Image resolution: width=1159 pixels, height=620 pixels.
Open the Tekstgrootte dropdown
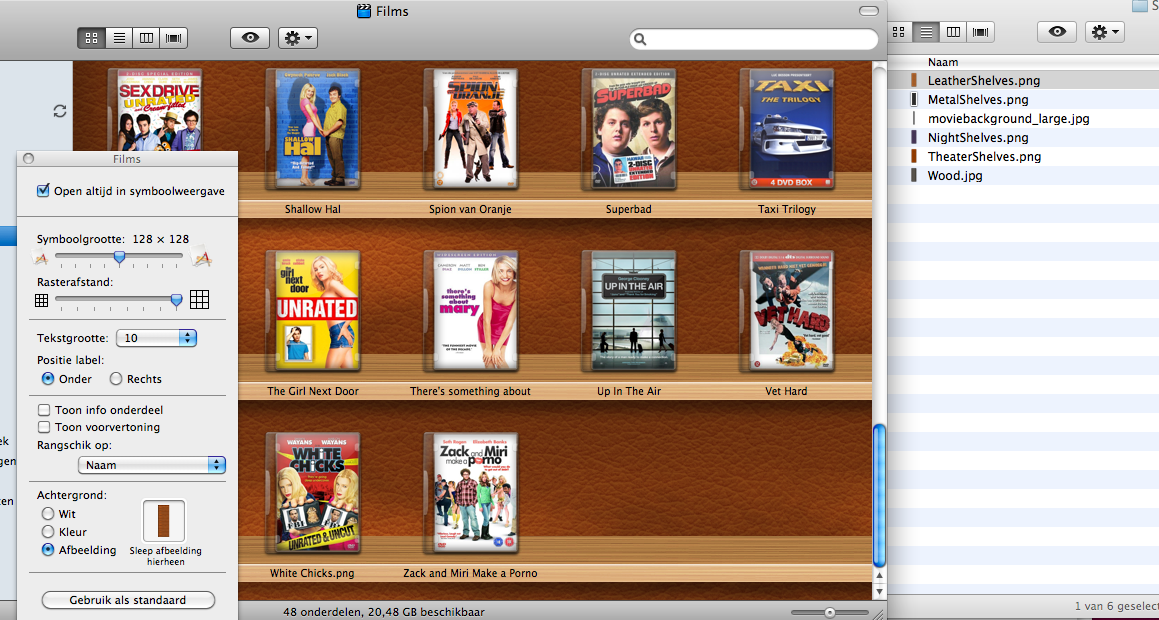(156, 338)
